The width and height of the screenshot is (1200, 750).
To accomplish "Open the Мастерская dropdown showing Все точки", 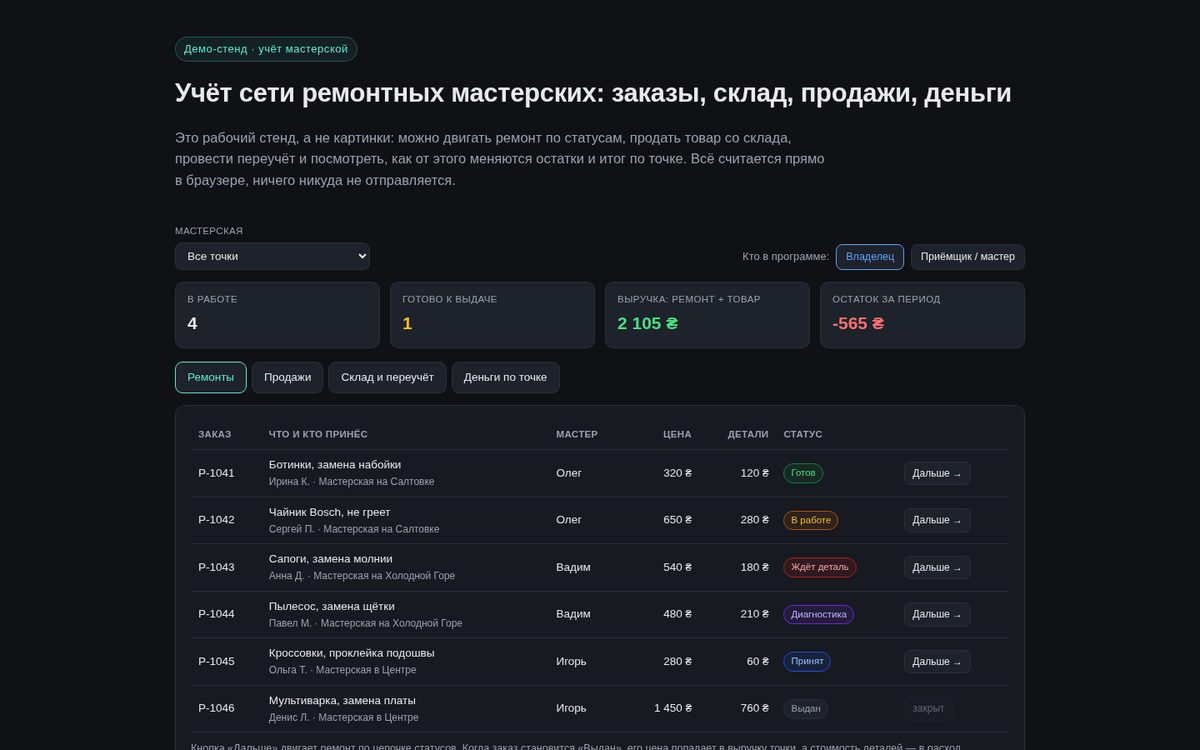I will 272,256.
